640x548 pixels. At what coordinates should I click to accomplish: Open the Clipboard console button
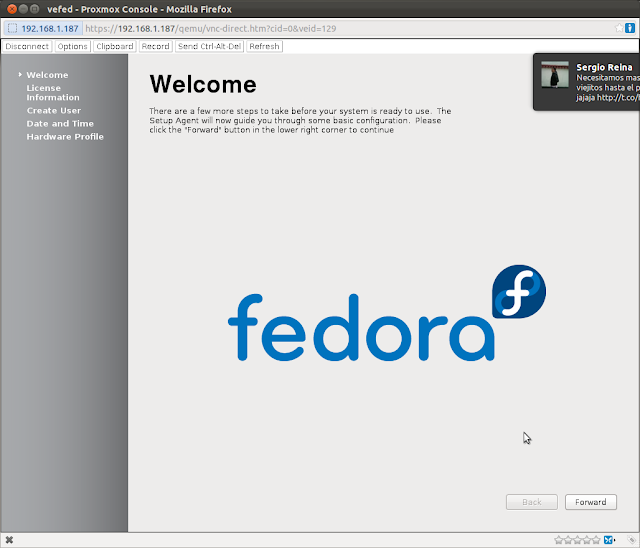coord(115,46)
